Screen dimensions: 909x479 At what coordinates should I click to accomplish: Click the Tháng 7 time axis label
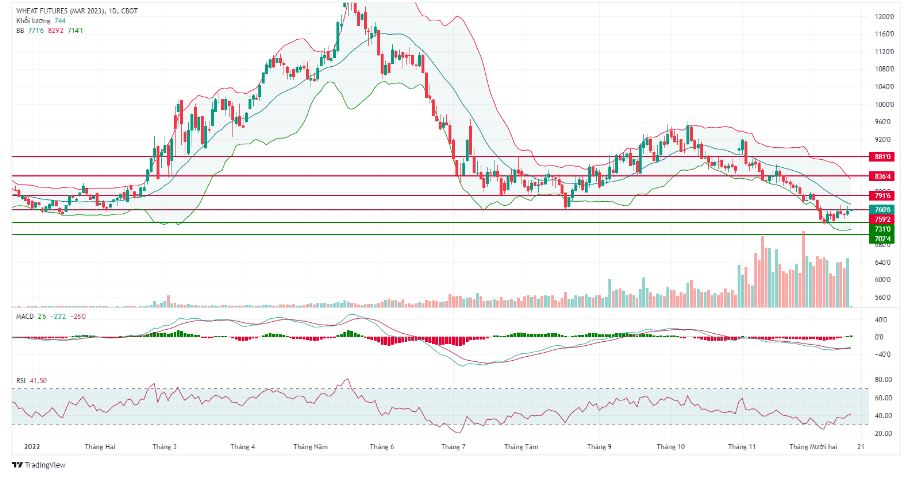(453, 447)
